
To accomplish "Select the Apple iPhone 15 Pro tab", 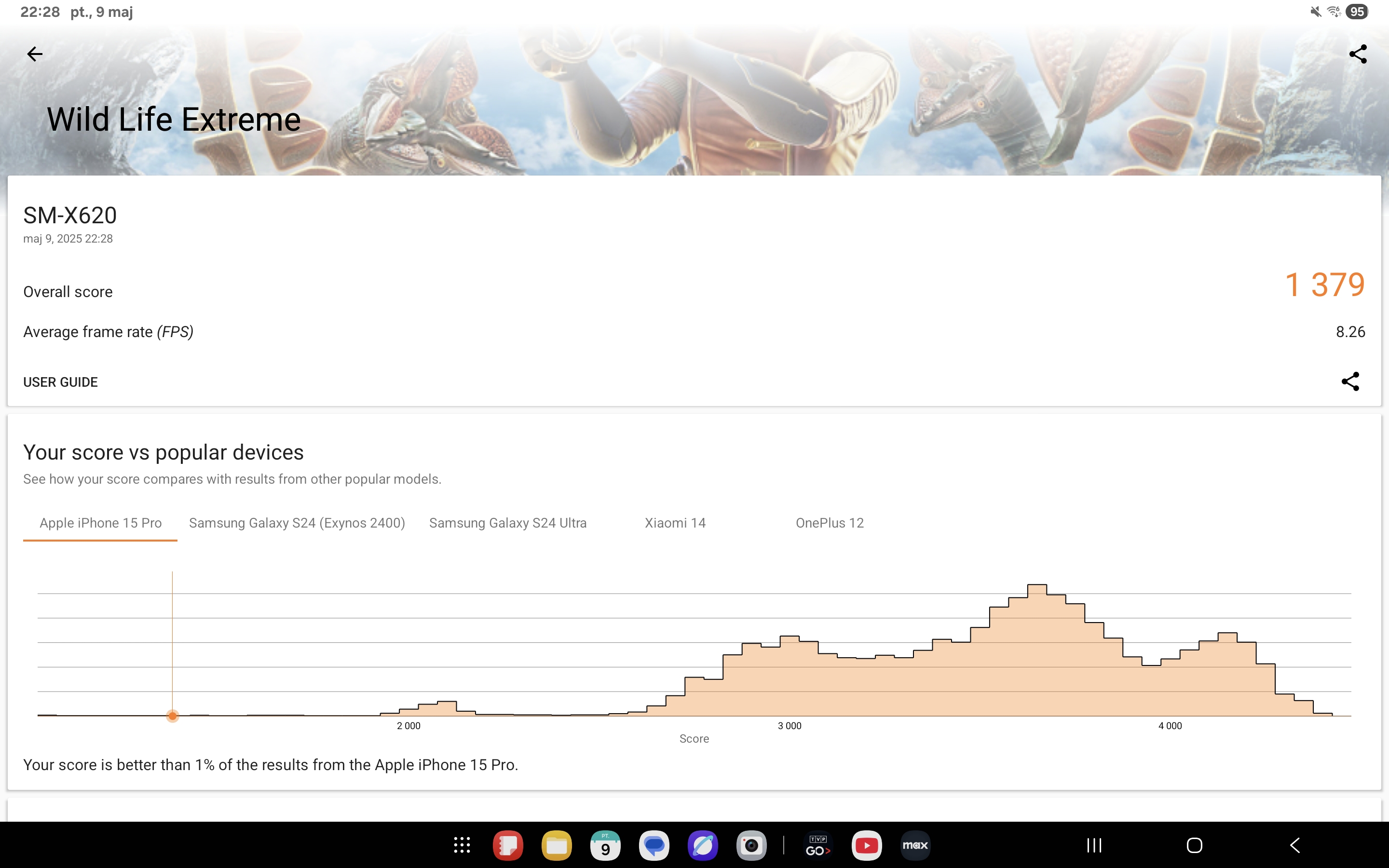I will point(100,523).
